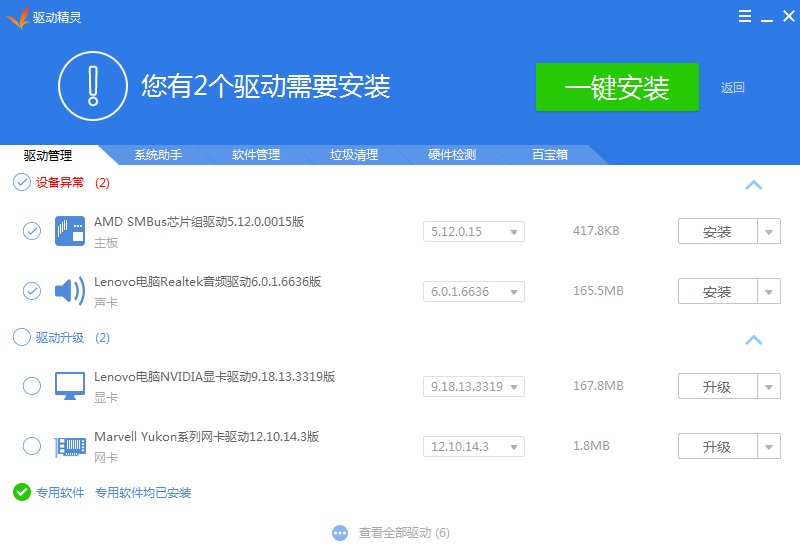Screen dimensions: 800x560
Task: Click the green 一键安装 button
Action: click(617, 87)
